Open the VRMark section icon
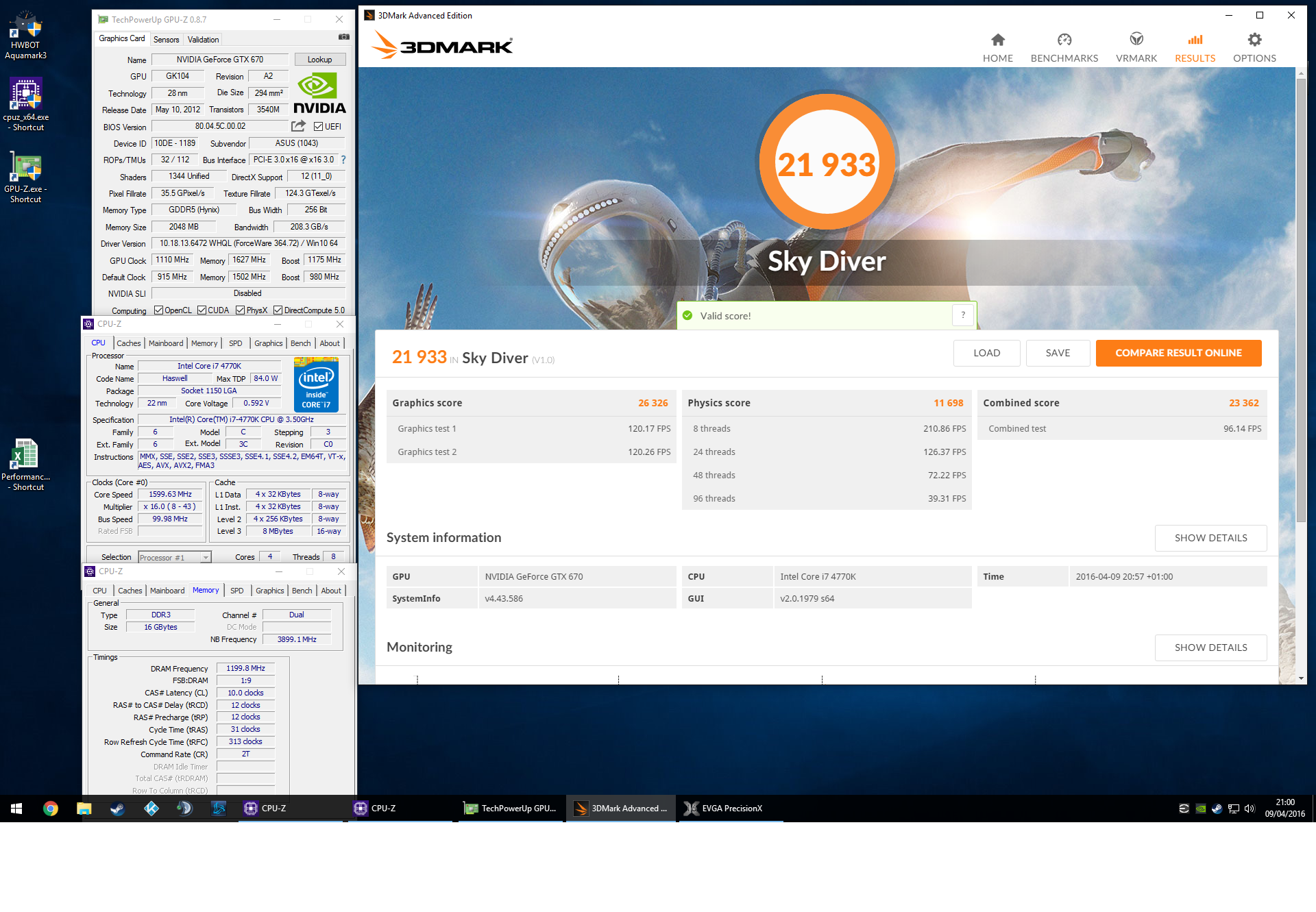The image size is (1316, 912). click(1136, 40)
